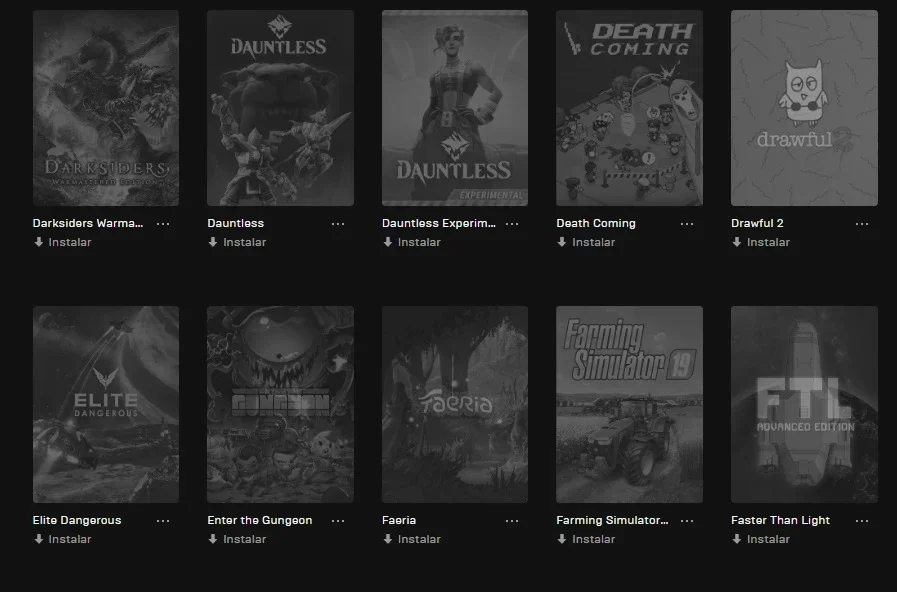The width and height of the screenshot is (897, 592).
Task: Open three-dot menu for Enter the Gungeon
Action: point(338,521)
